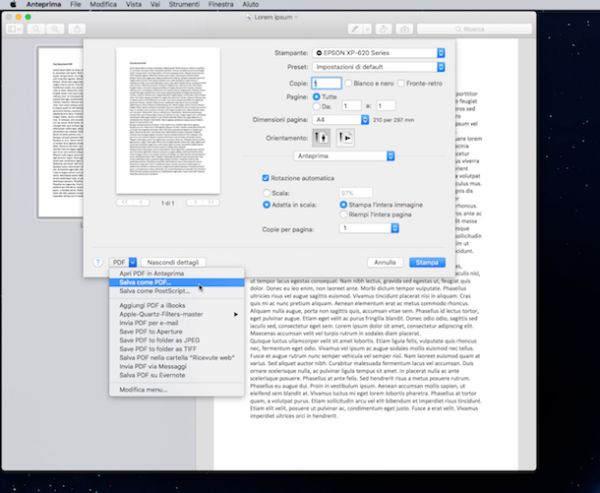Viewport: 600px width, 493px height.
Task: Enable the Bianco e nero checkbox
Action: tap(351, 85)
